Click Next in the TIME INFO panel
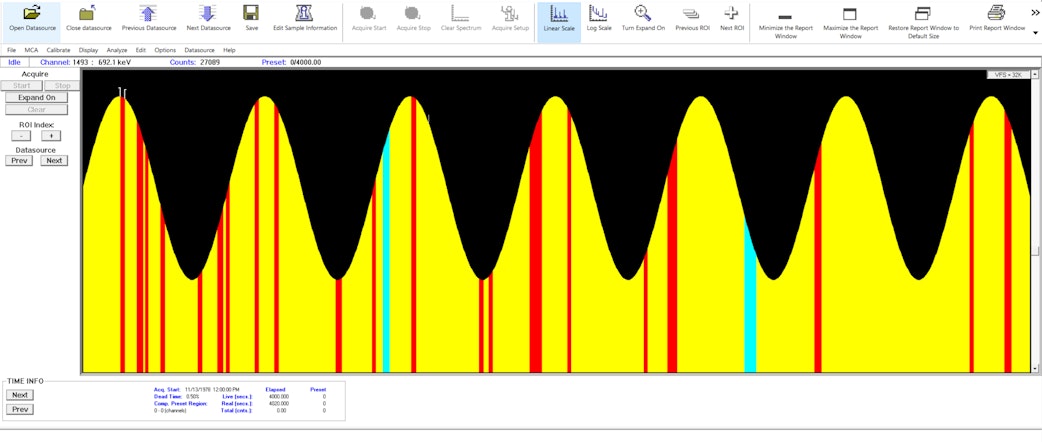This screenshot has width=1042, height=442. pyautogui.click(x=20, y=395)
